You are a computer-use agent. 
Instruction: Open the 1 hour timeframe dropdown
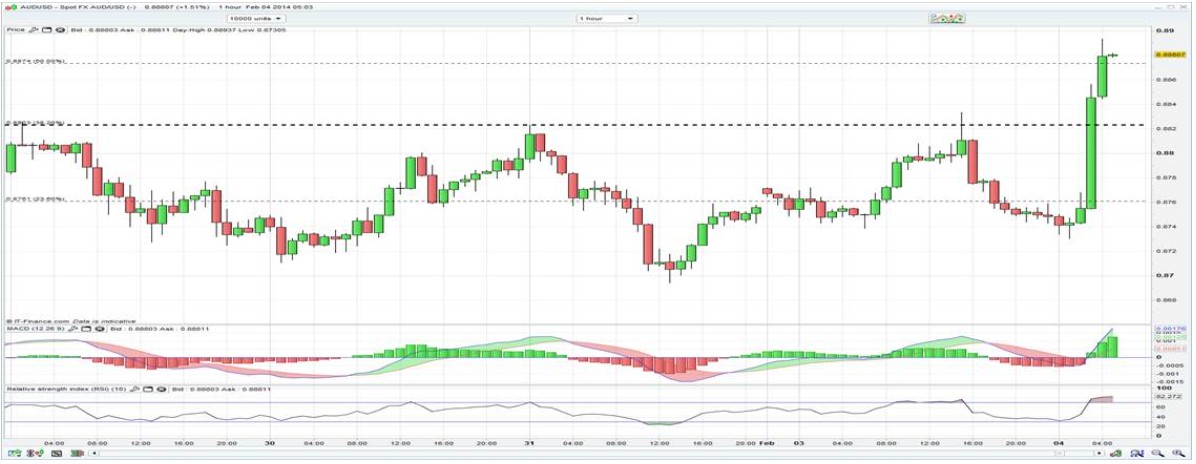pyautogui.click(x=606, y=18)
